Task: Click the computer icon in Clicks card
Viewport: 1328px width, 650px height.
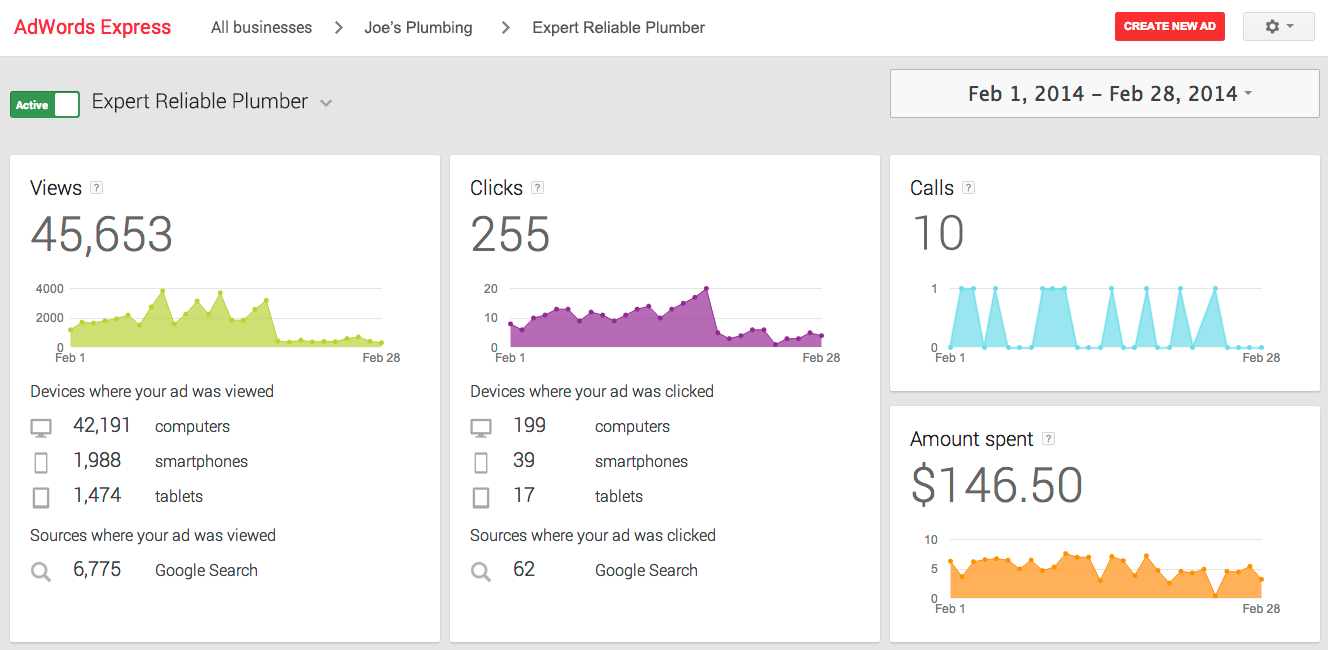Action: coord(481,428)
